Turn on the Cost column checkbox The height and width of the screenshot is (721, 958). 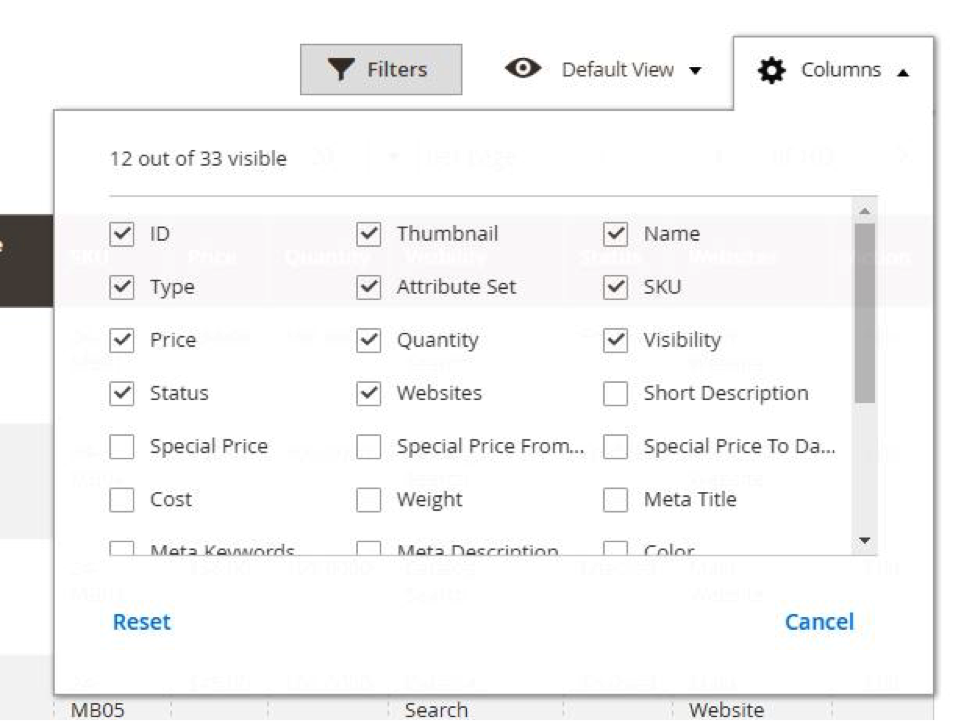pos(122,500)
